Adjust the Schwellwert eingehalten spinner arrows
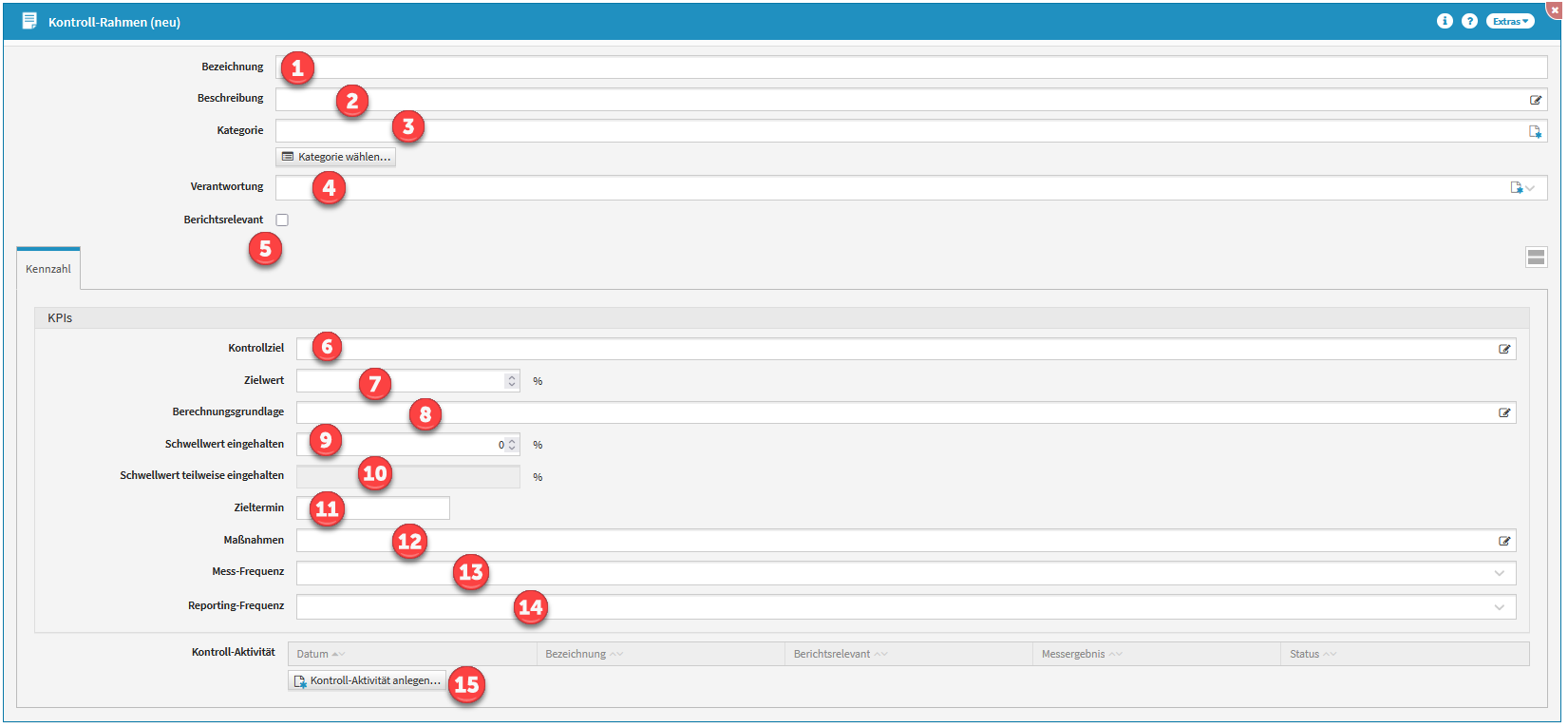1568x727 pixels. pyautogui.click(x=512, y=445)
